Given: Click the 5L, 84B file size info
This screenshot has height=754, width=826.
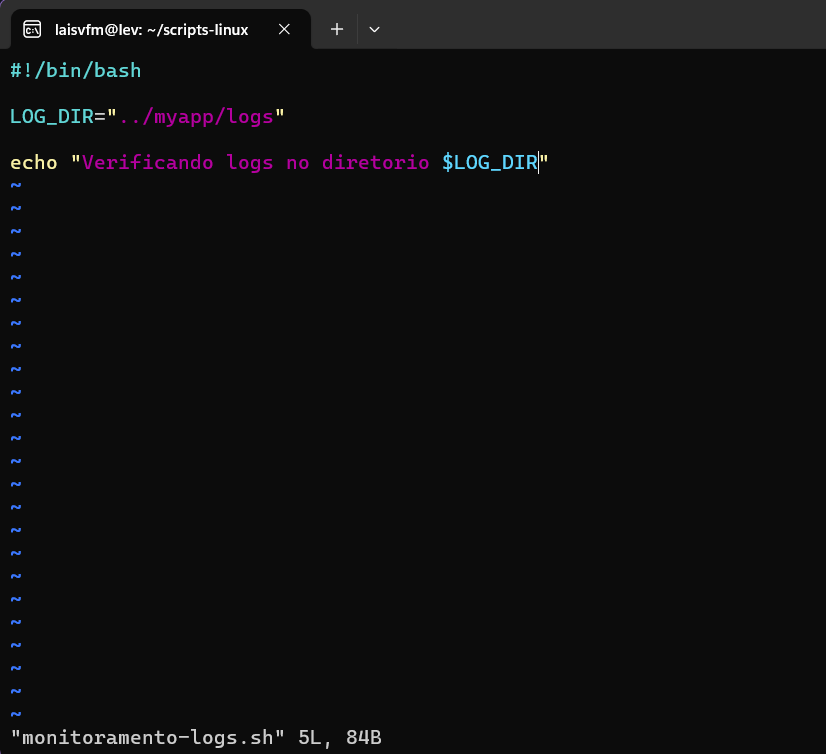Looking at the screenshot, I should coord(340,738).
